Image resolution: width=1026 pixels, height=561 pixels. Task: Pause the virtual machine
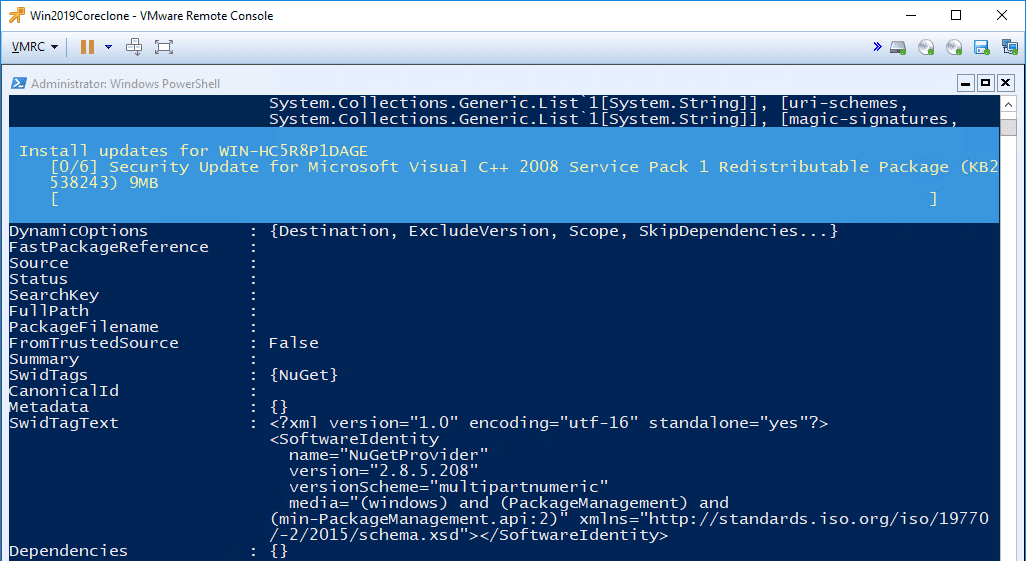(x=87, y=47)
